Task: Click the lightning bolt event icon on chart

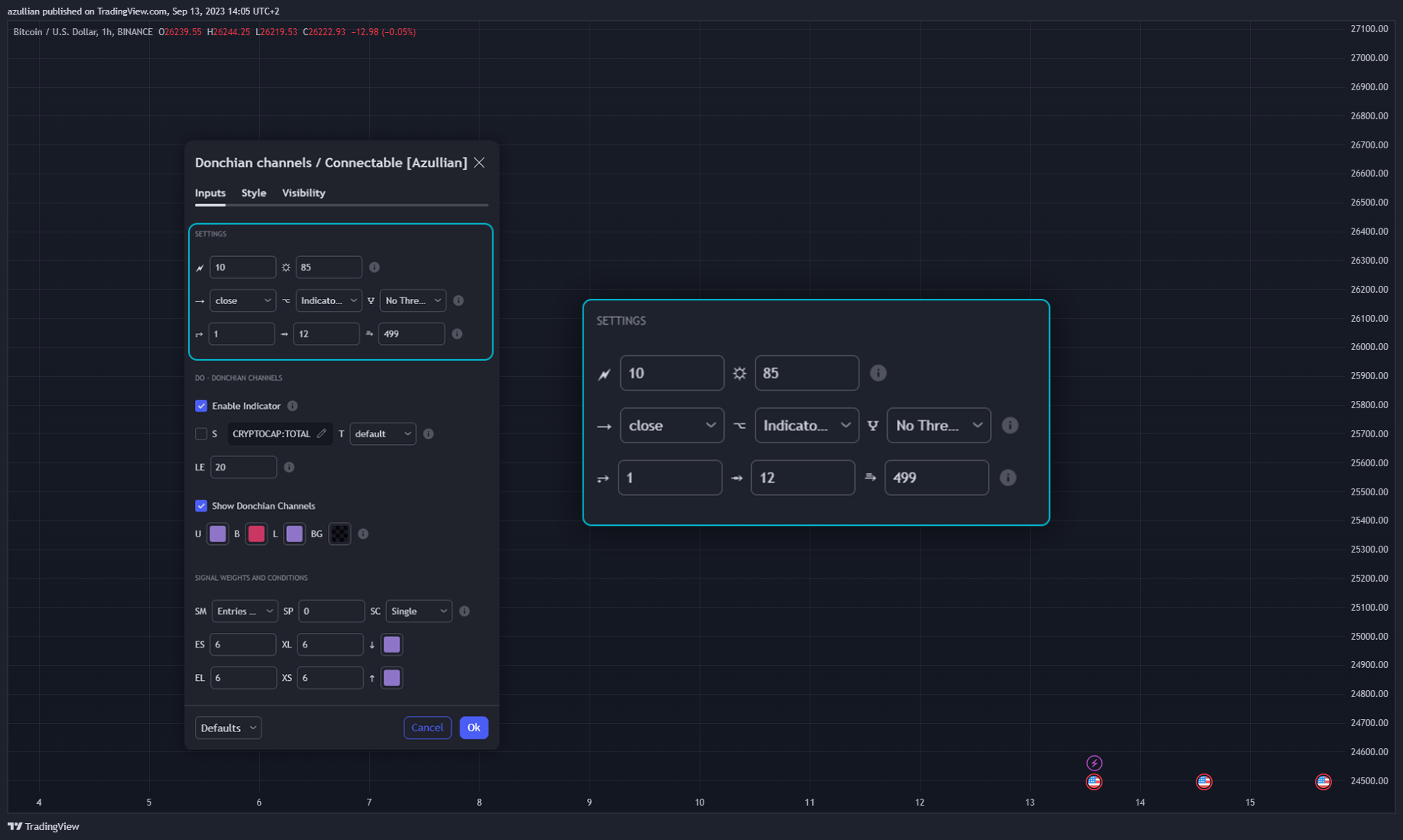Action: [1094, 763]
